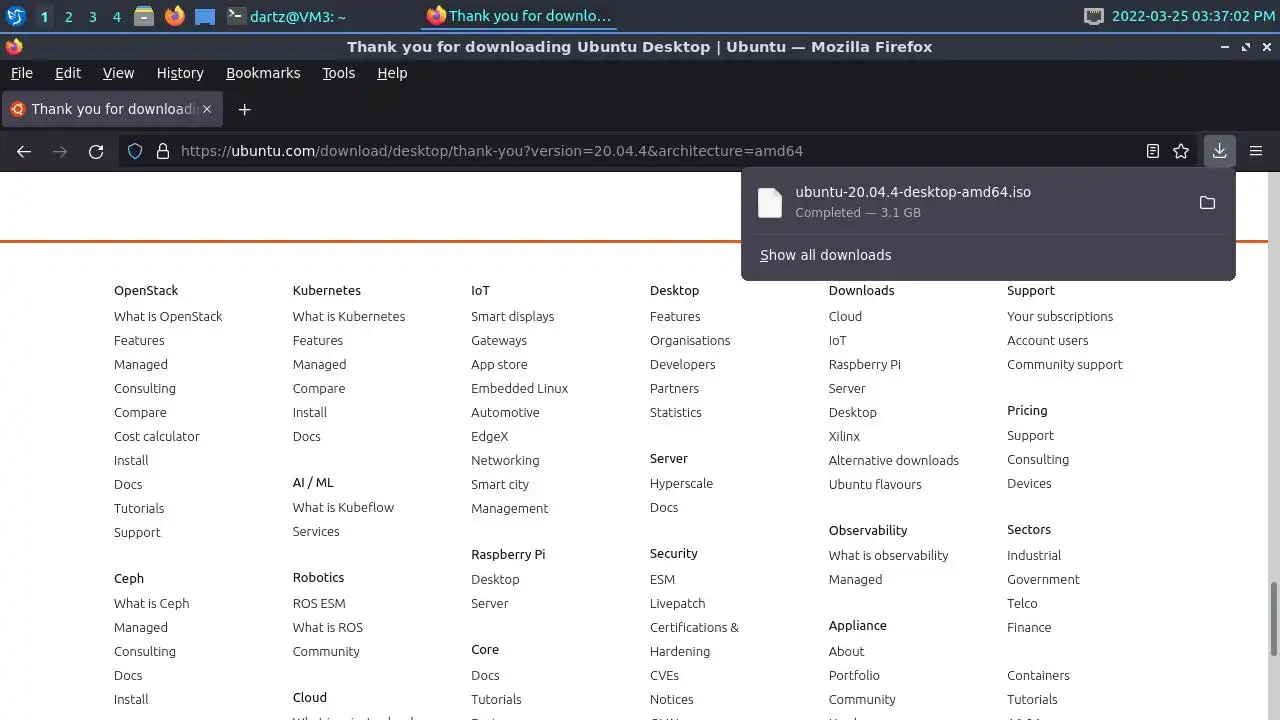This screenshot has width=1280, height=720.
Task: Click the page's vertical scrollbar thumb
Action: [1273, 618]
